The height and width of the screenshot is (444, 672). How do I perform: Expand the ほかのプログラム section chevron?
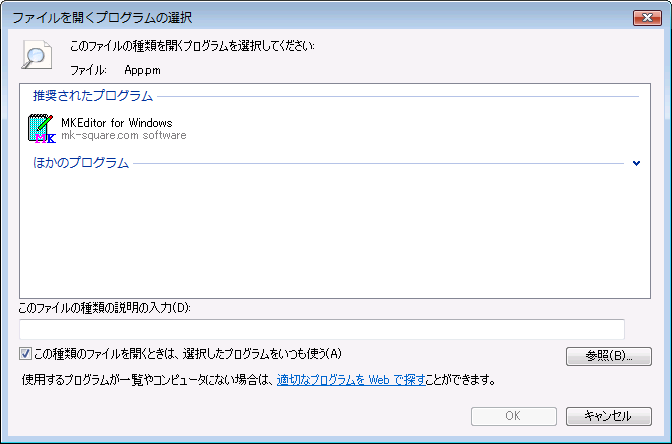pos(636,163)
